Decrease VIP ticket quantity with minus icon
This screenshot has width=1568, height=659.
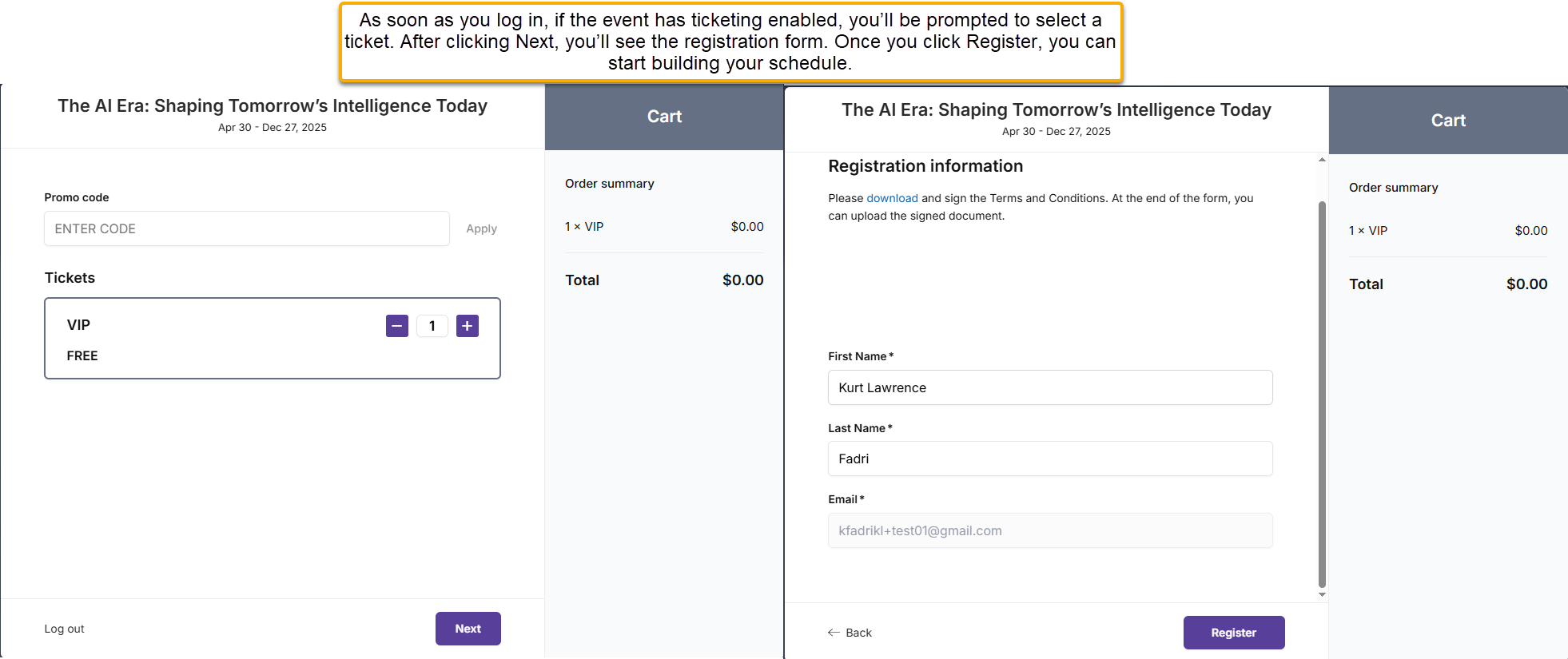[397, 326]
